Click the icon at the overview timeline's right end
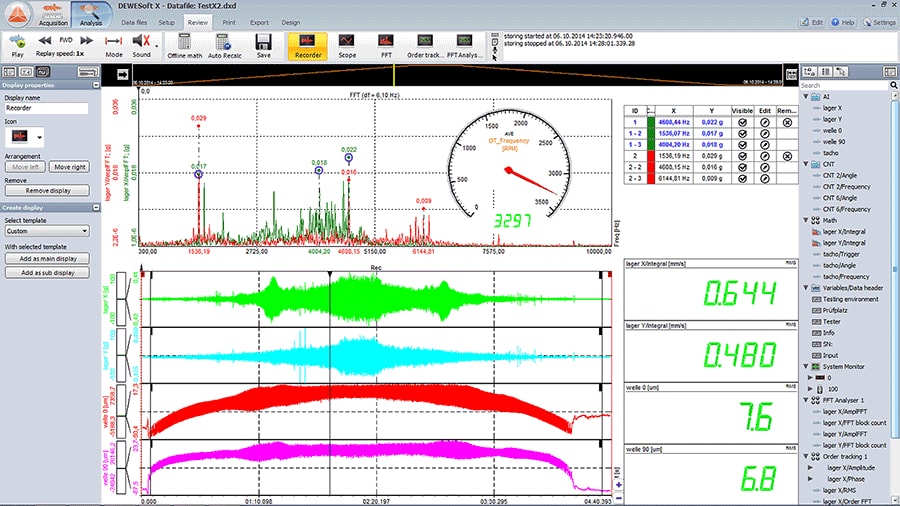 point(791,75)
